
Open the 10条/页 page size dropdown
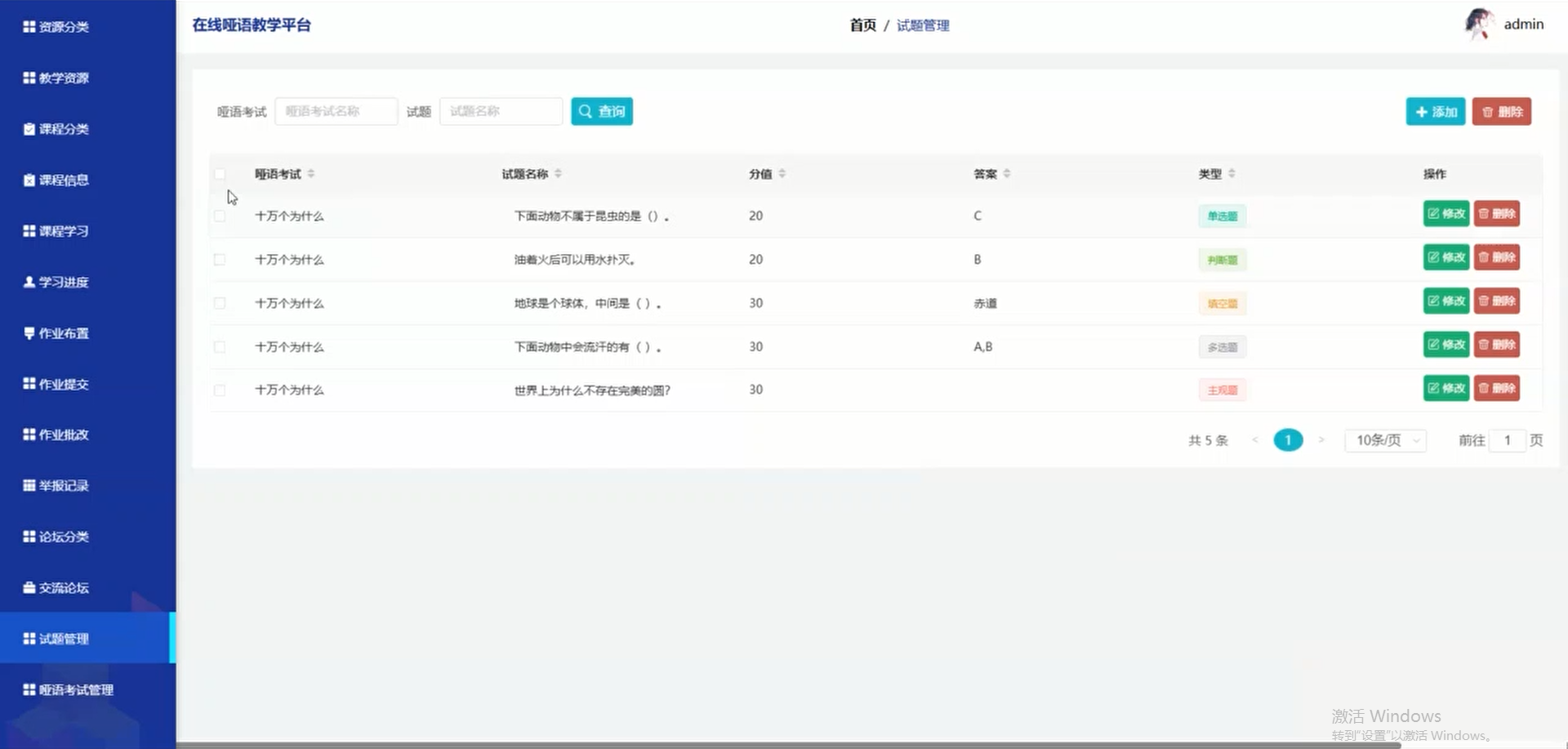[1384, 440]
